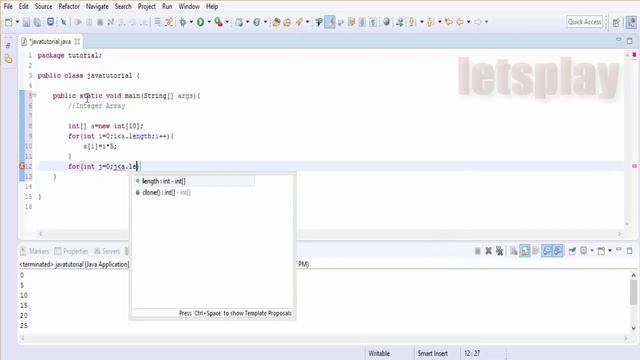Image resolution: width=640 pixels, height=360 pixels.
Task: Open dropdown arrow beside New icon
Action: [x=17, y=22]
